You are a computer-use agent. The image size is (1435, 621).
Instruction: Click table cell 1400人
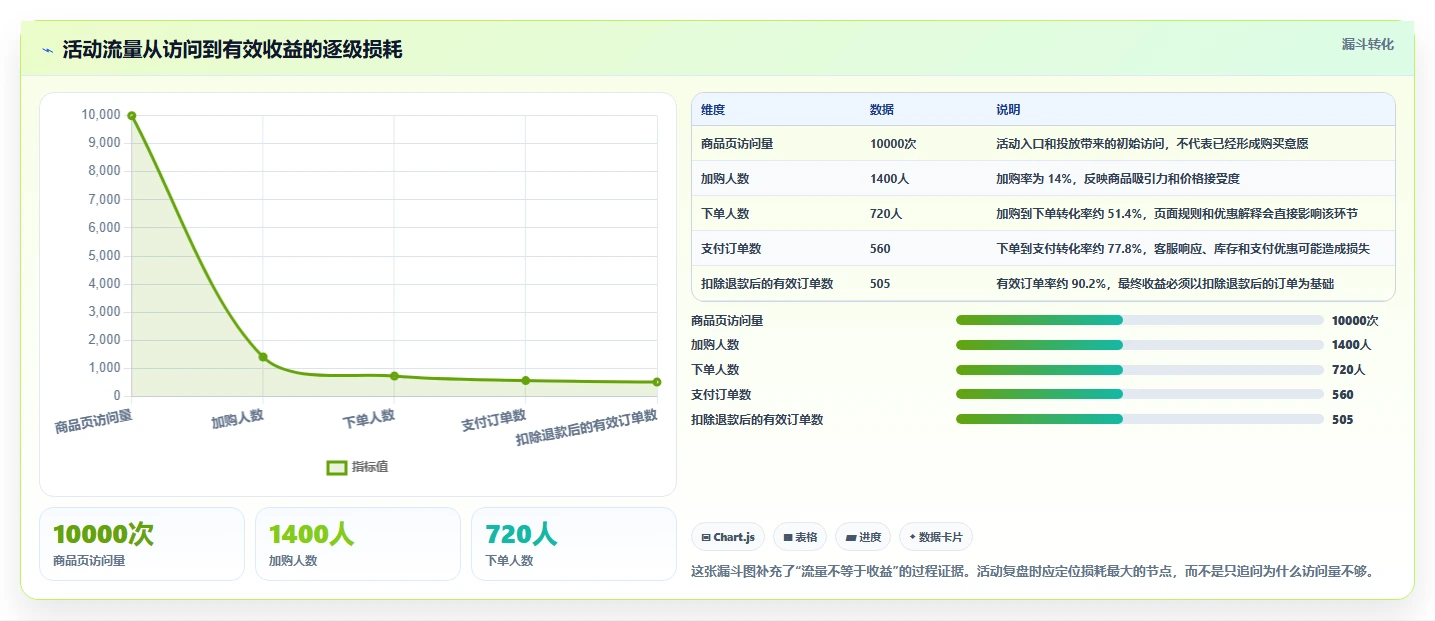[x=889, y=179]
